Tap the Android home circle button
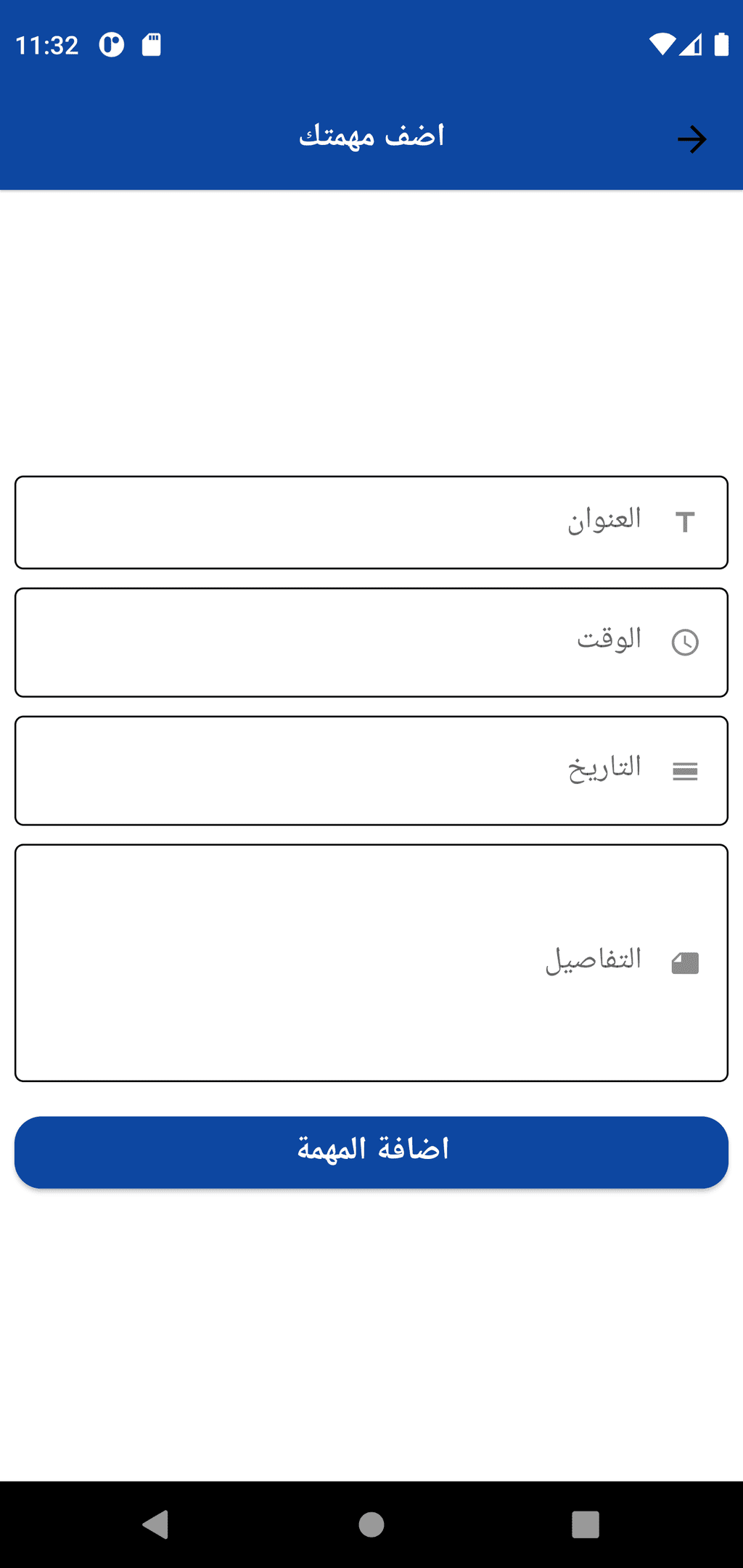 tap(371, 1524)
